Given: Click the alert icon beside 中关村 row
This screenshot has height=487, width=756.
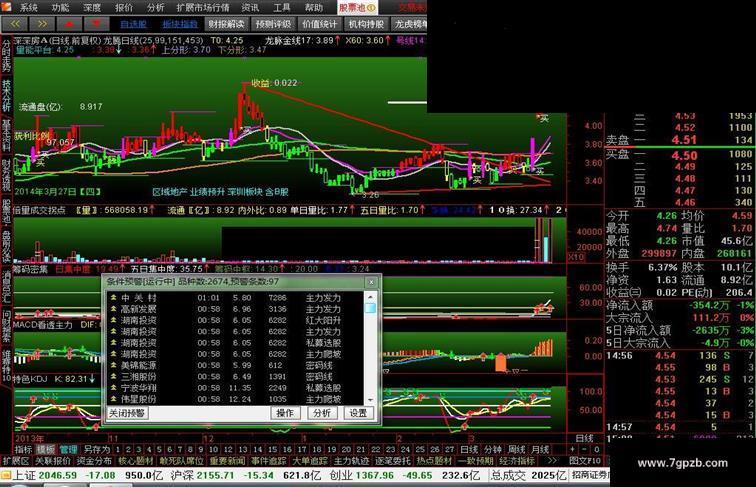Looking at the screenshot, I should pos(113,298).
